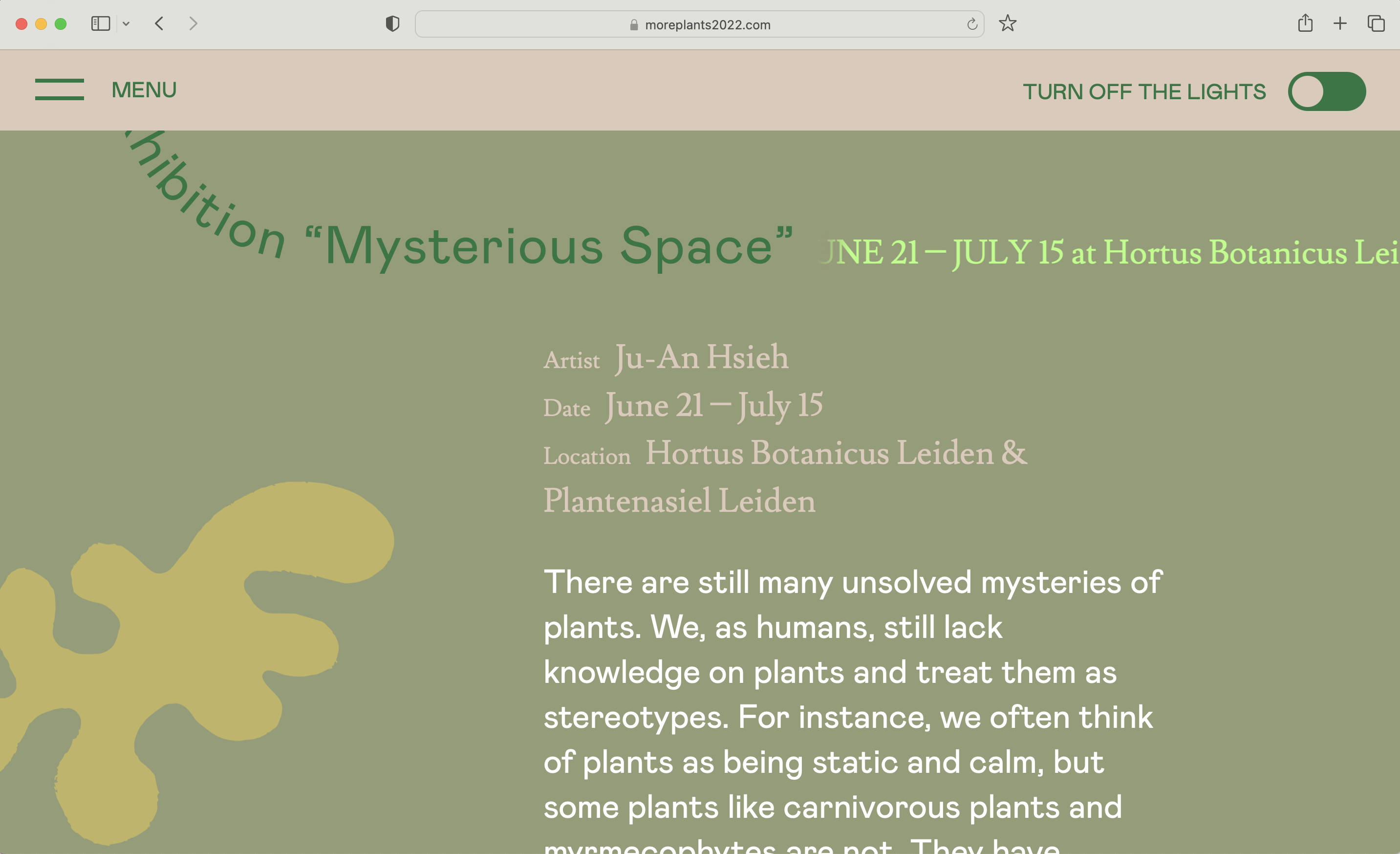This screenshot has height=854, width=1400.
Task: Click the Mysterious Space exhibition title
Action: click(548, 246)
